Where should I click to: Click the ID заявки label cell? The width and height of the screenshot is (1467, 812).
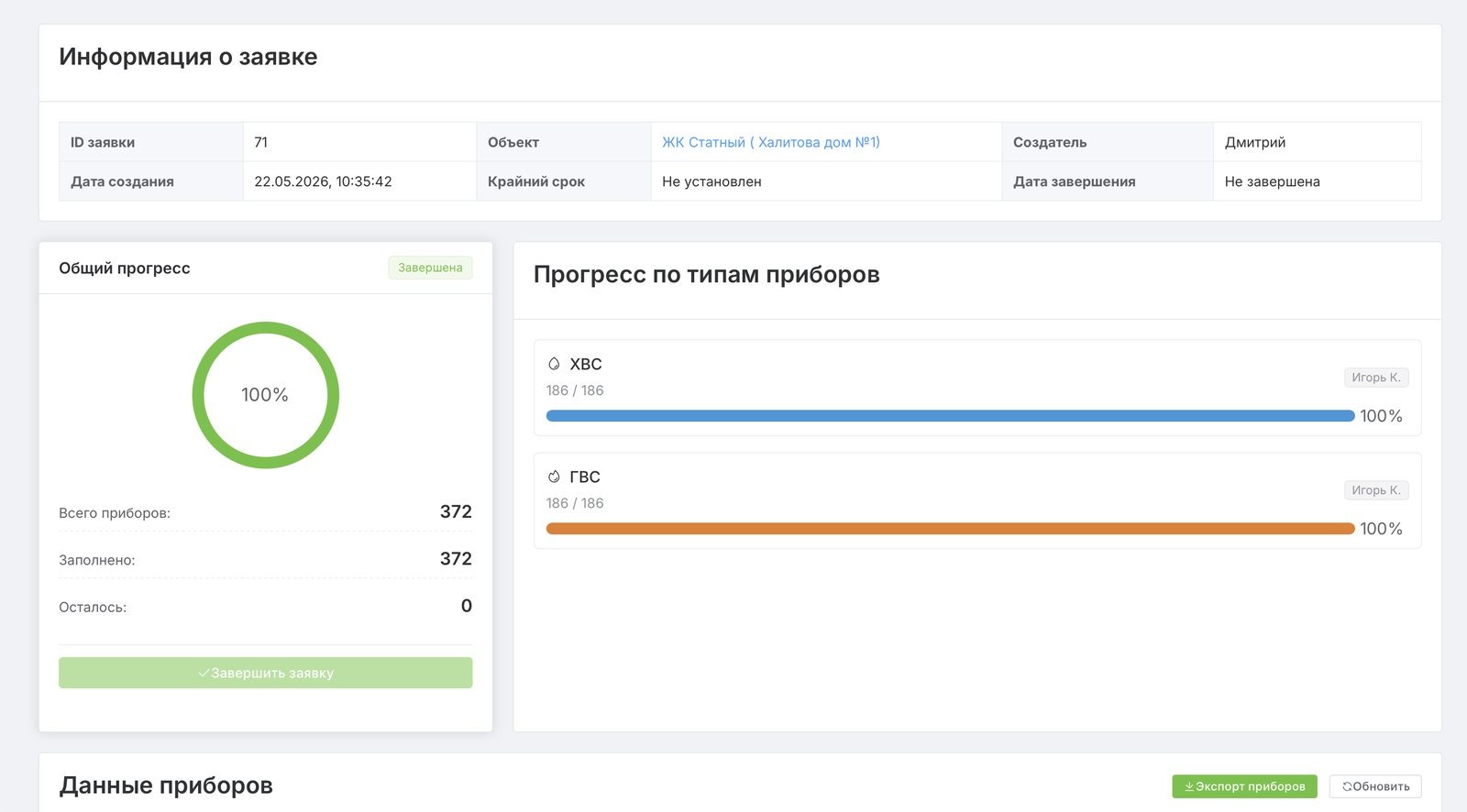151,142
